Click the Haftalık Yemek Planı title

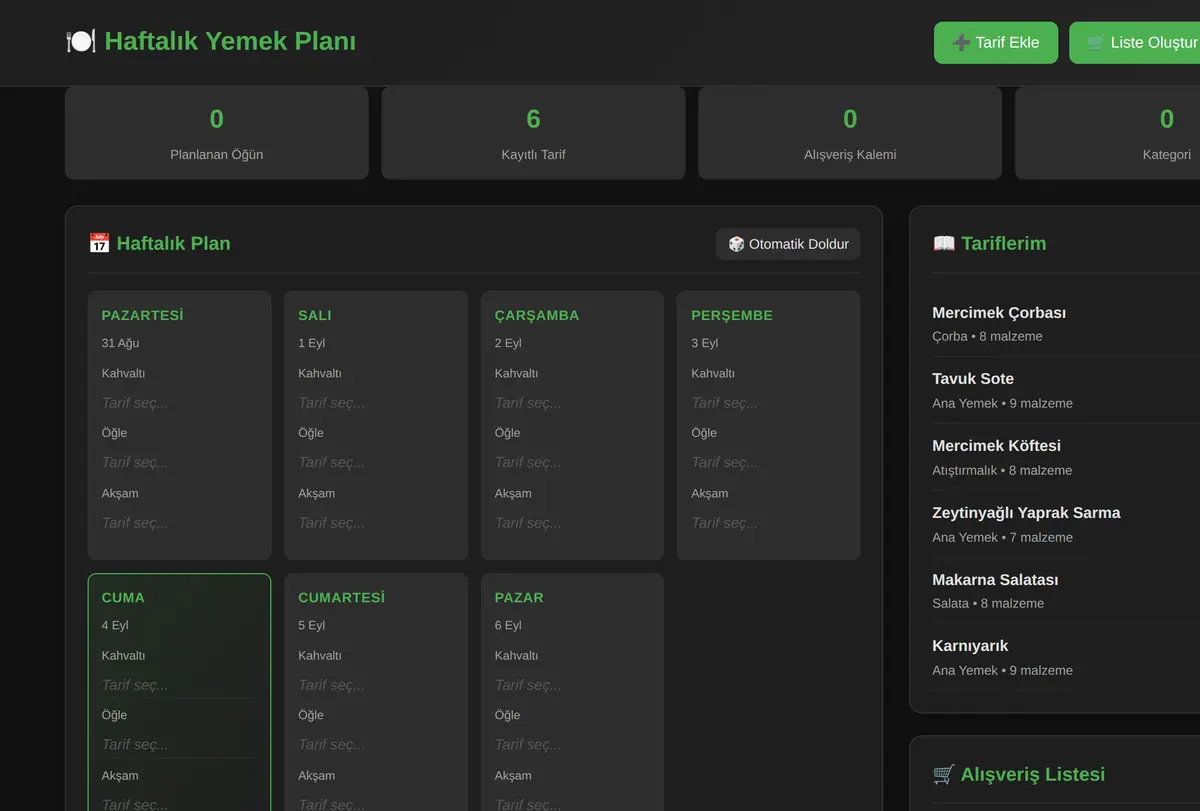coord(230,41)
